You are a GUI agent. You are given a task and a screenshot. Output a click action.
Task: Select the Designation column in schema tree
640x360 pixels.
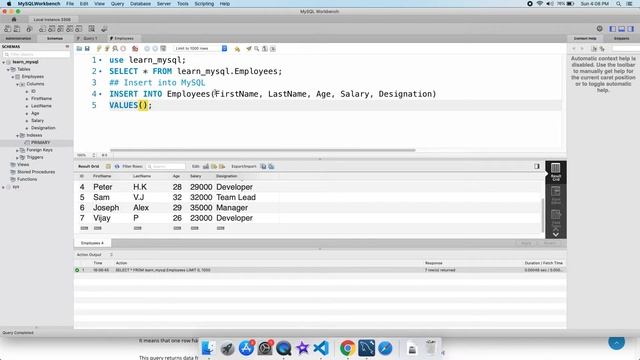click(x=43, y=128)
